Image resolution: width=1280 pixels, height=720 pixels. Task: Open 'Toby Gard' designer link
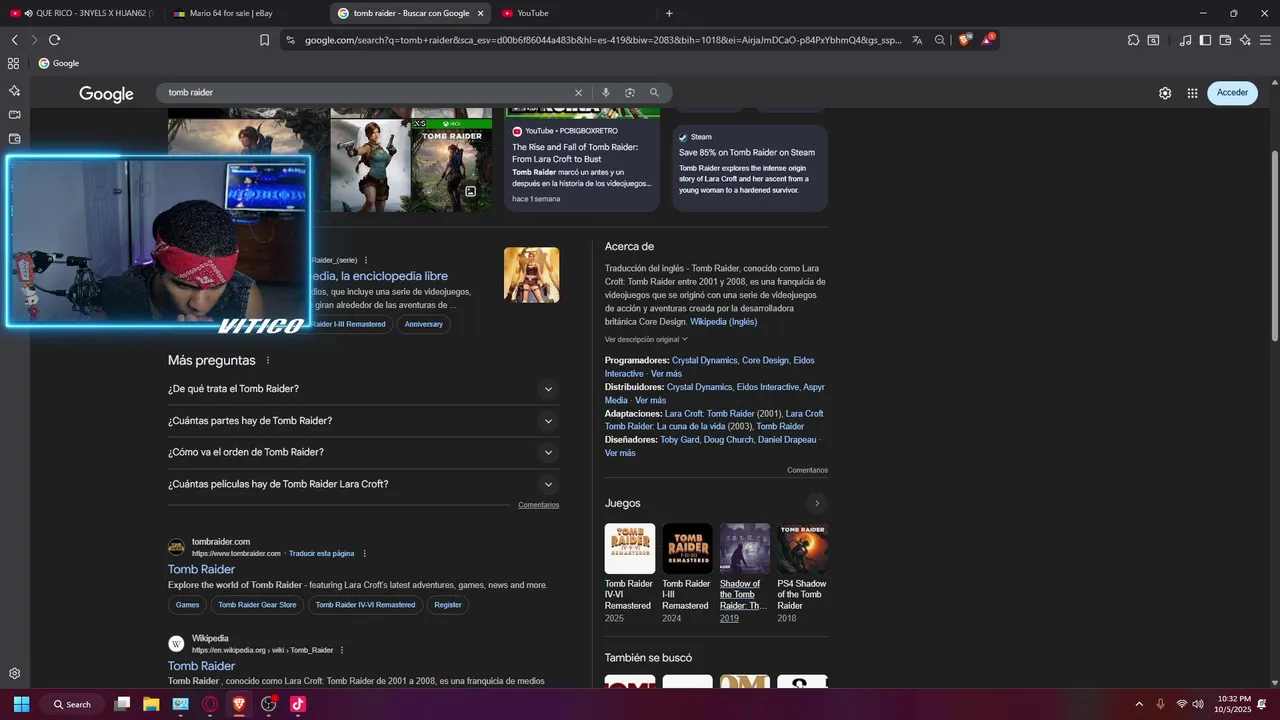[679, 440]
